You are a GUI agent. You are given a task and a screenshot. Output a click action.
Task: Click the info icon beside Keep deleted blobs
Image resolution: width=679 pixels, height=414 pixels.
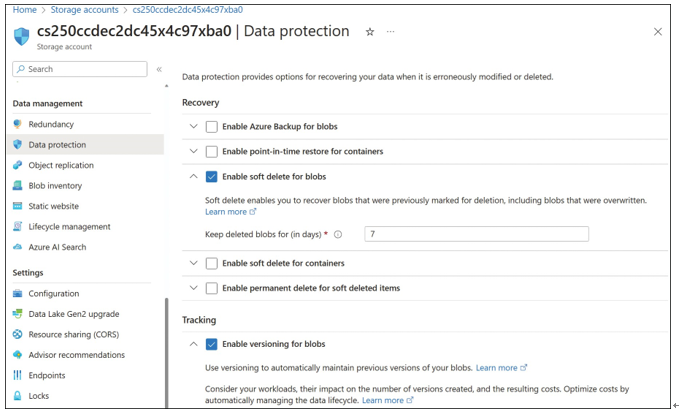tap(338, 234)
